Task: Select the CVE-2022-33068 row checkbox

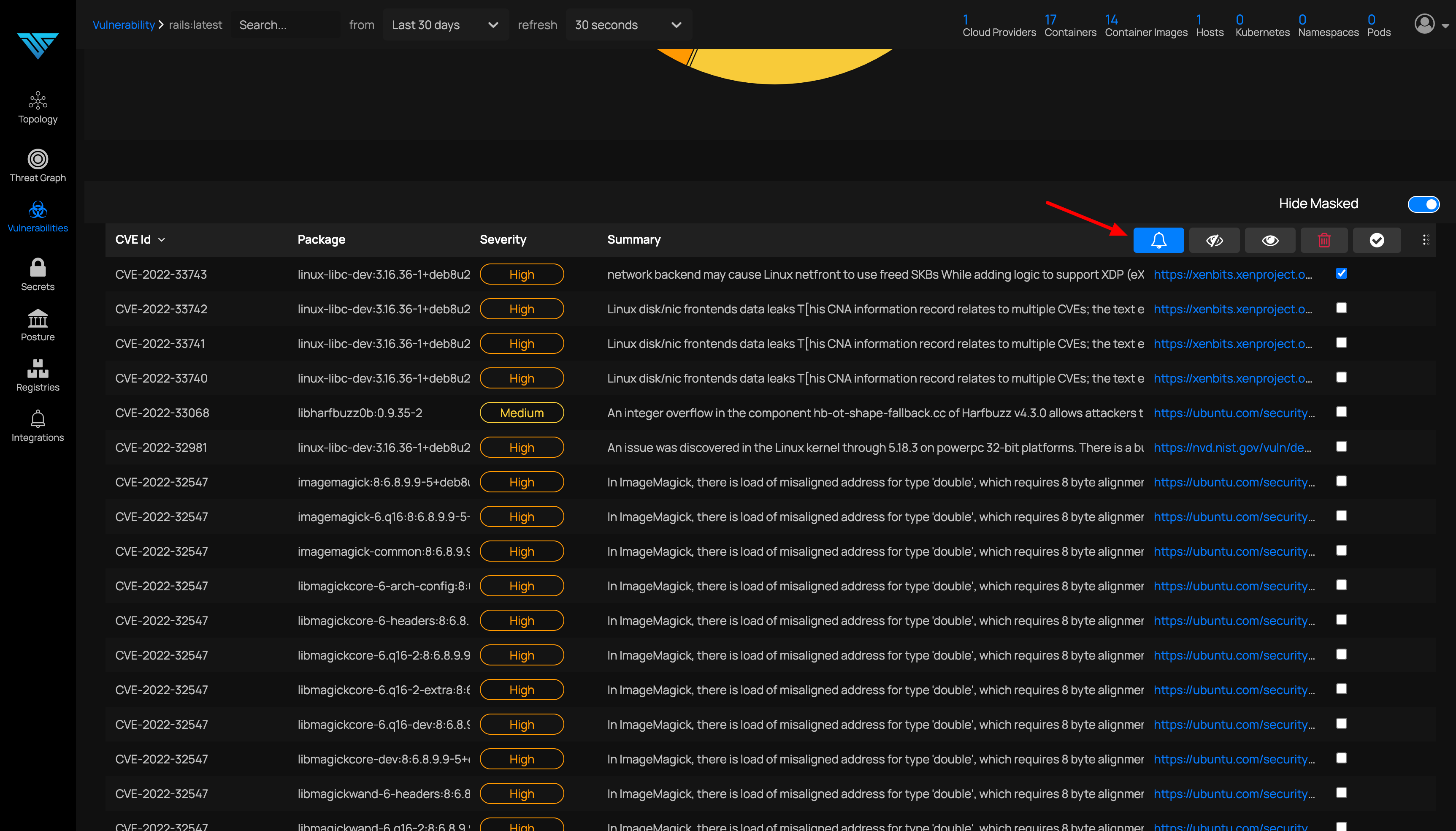Action: click(x=1341, y=412)
